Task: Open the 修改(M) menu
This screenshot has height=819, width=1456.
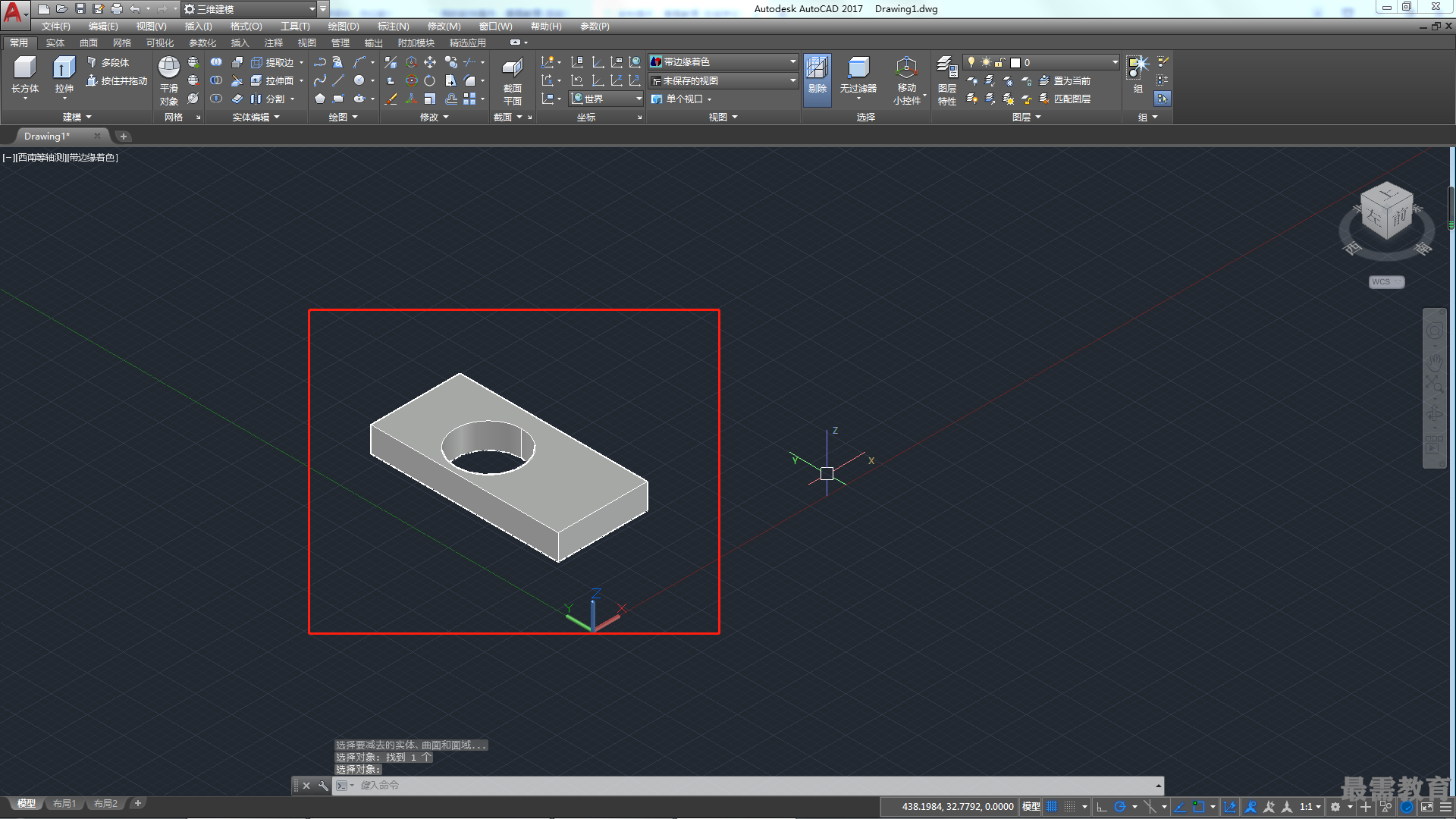Action: [444, 27]
